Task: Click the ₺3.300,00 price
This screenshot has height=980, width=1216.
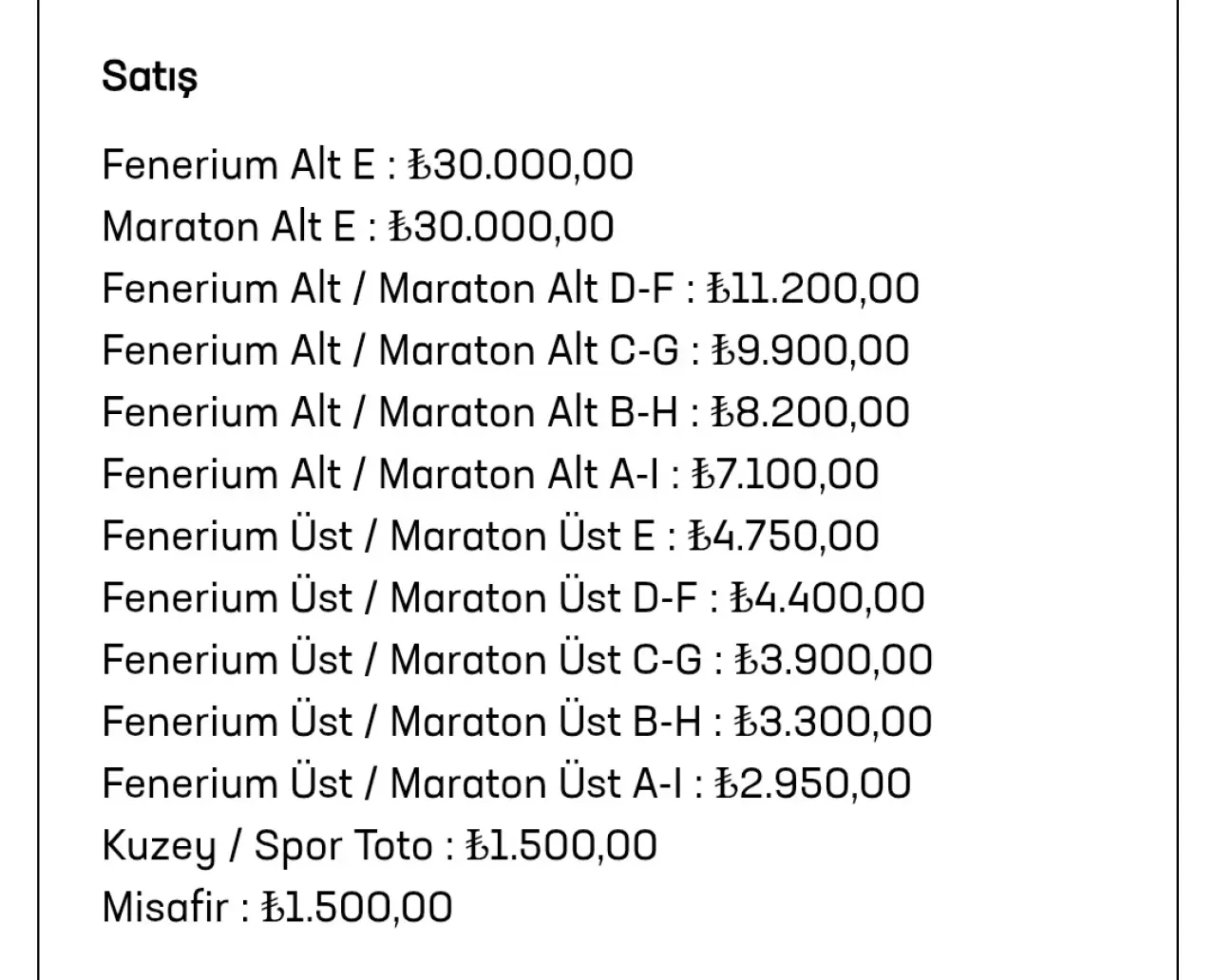Action: coord(833,722)
